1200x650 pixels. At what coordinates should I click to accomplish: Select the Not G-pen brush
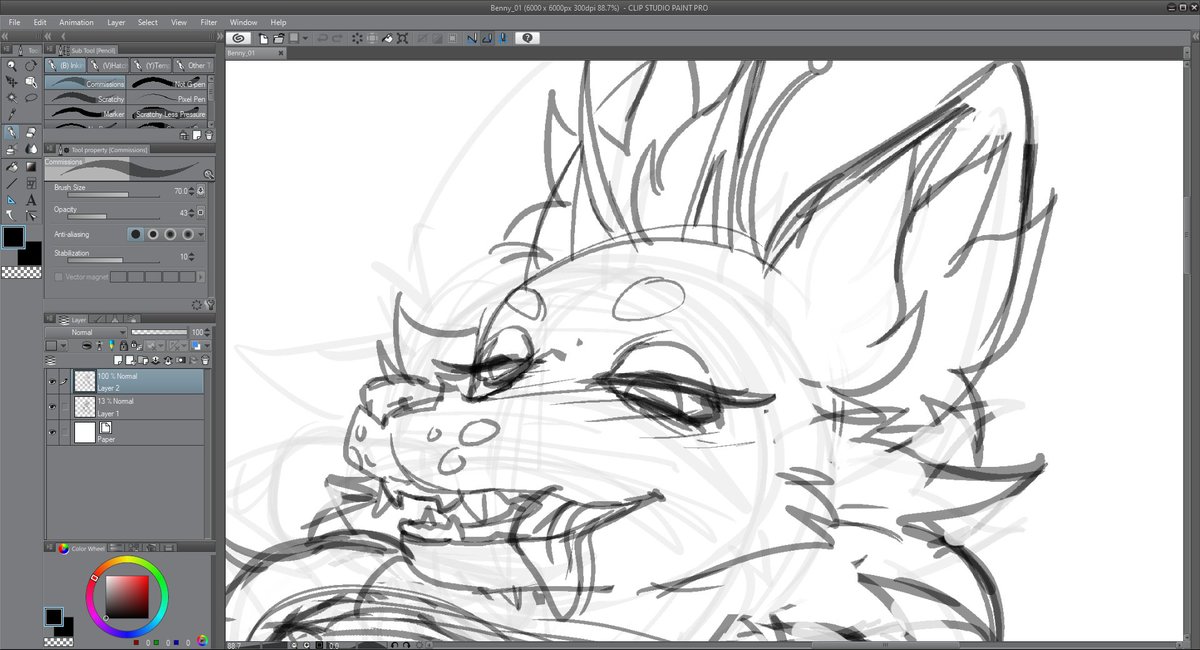167,84
